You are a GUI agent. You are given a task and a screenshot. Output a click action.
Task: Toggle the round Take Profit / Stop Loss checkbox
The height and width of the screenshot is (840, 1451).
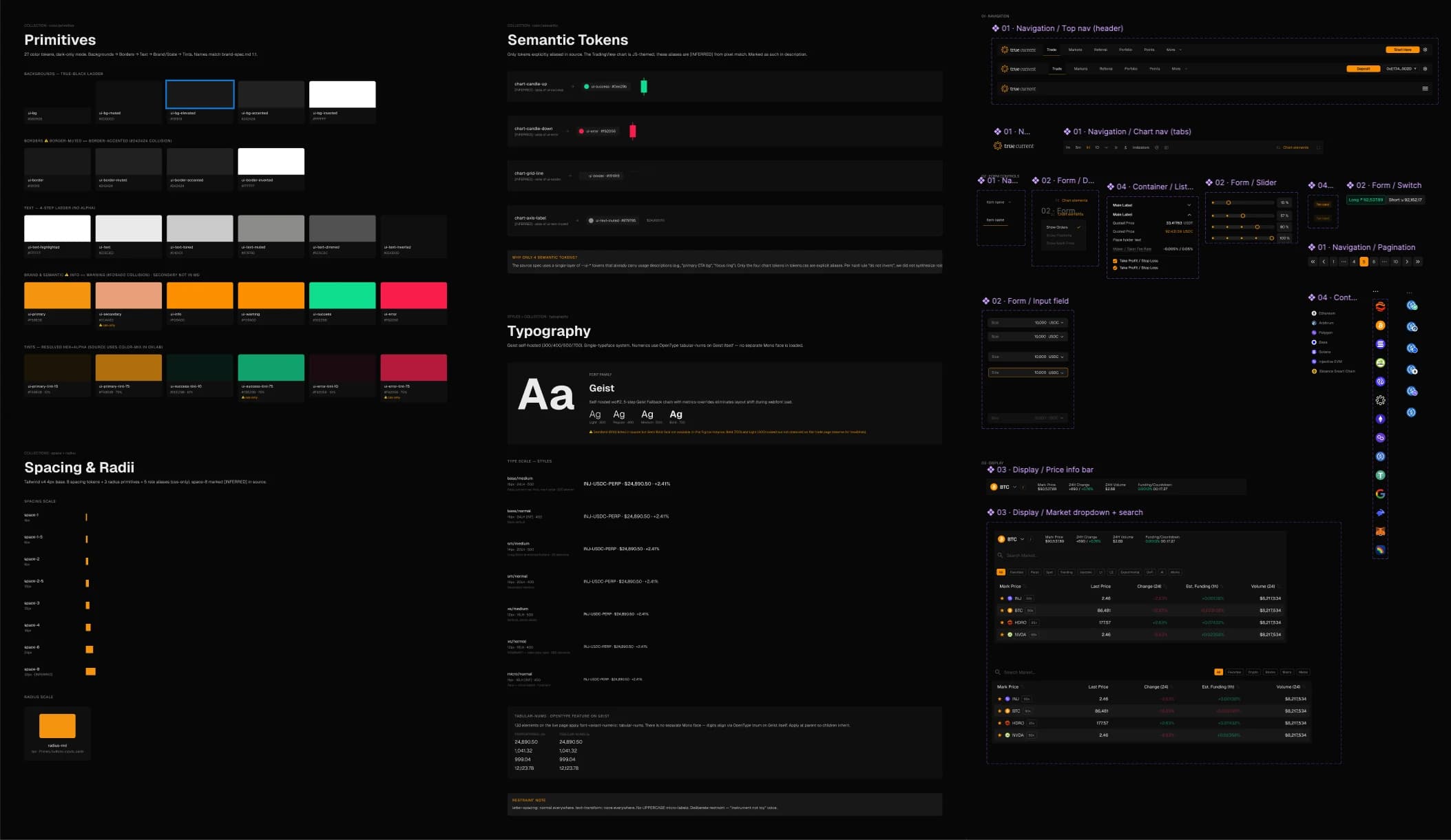(x=1115, y=268)
